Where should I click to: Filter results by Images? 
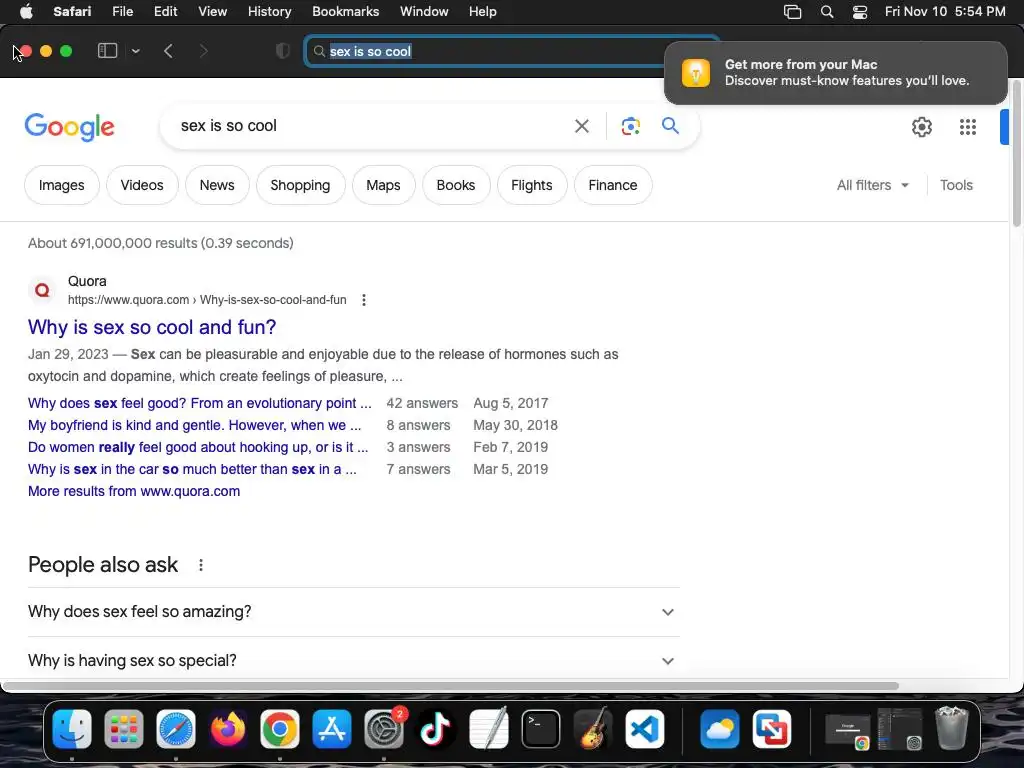coord(61,185)
